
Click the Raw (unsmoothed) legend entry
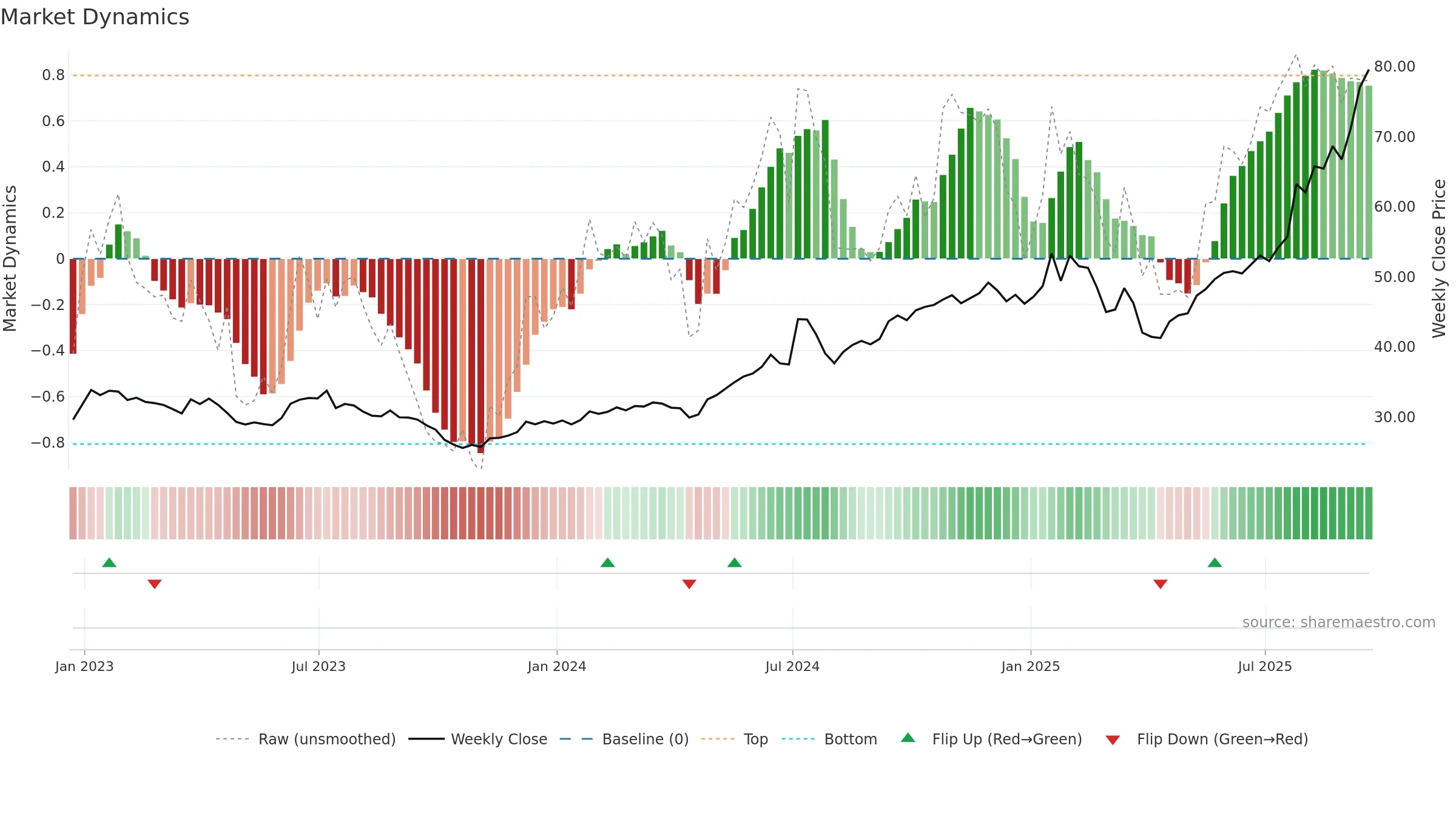coord(306,739)
